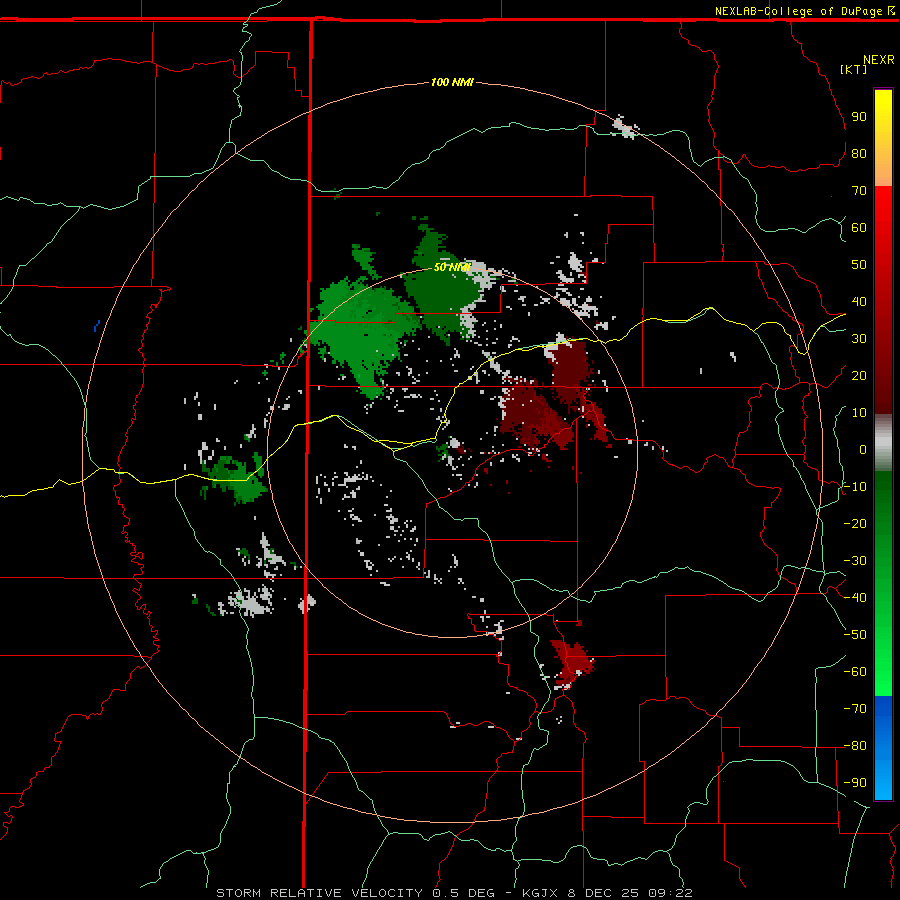Select the 80 value on velocity scale
Viewport: 900px width, 900px height.
859,153
